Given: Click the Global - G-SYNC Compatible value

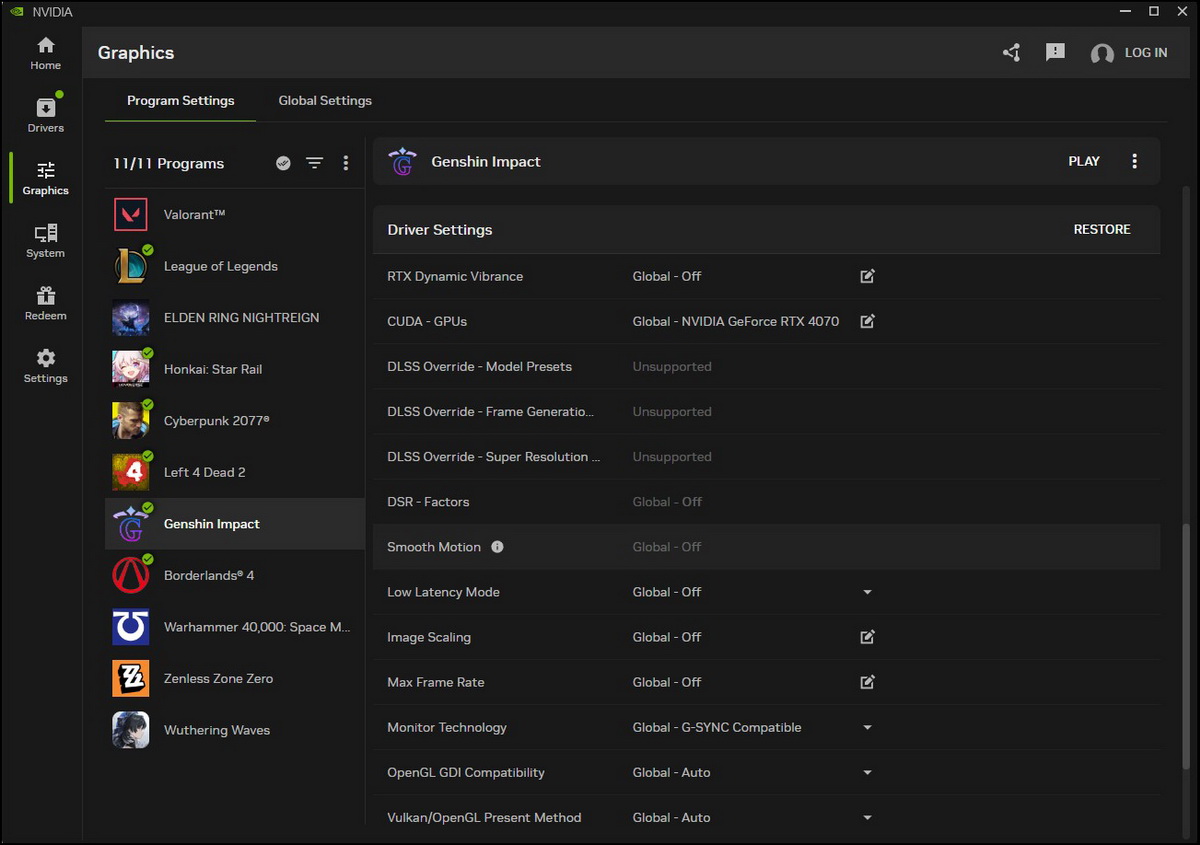Looking at the screenshot, I should [717, 727].
